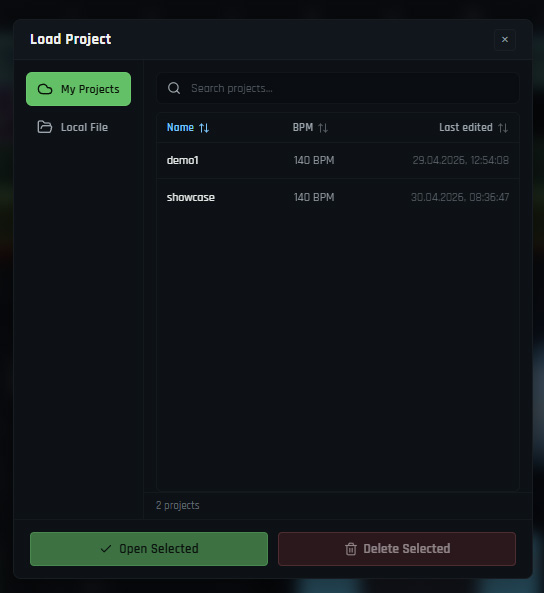Switch to the Local File tab
544x593 pixels.
(78, 127)
